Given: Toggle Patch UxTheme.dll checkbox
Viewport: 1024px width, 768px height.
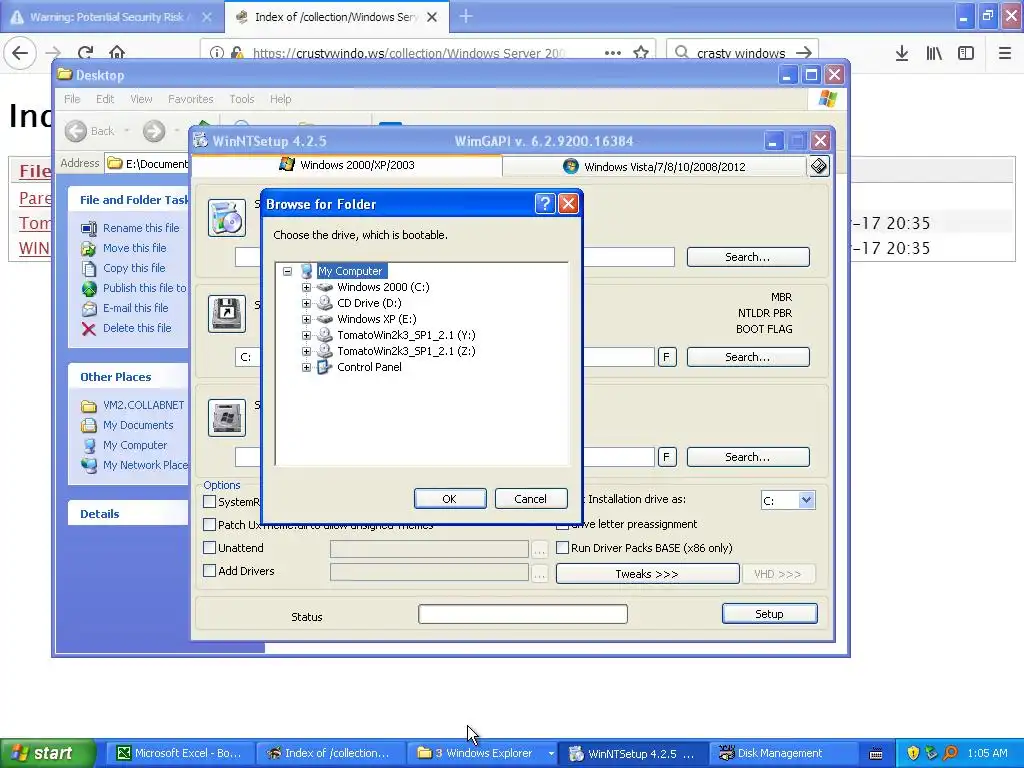Looking at the screenshot, I should 210,524.
